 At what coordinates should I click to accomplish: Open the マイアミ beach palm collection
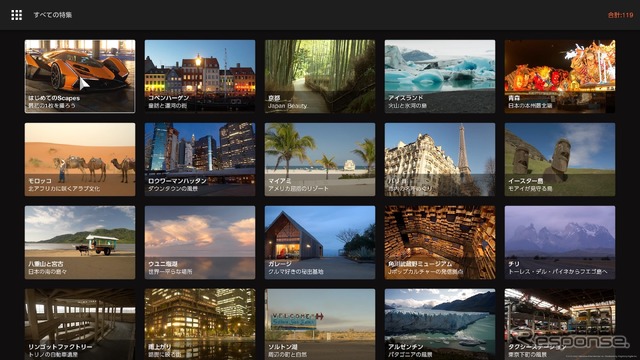click(320, 160)
